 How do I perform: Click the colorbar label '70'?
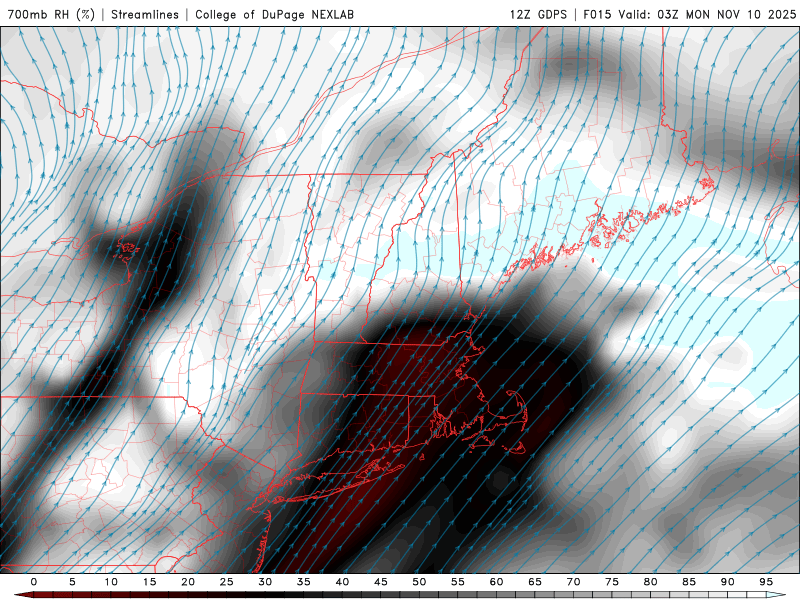point(573,582)
